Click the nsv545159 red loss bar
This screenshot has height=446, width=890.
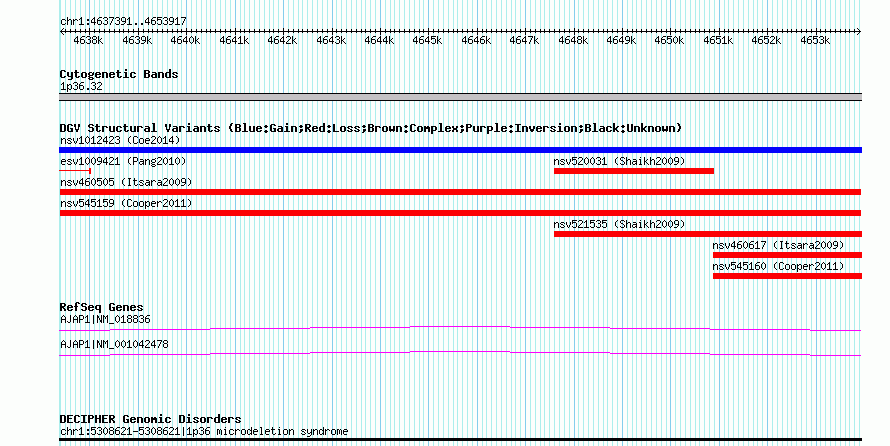(460, 213)
